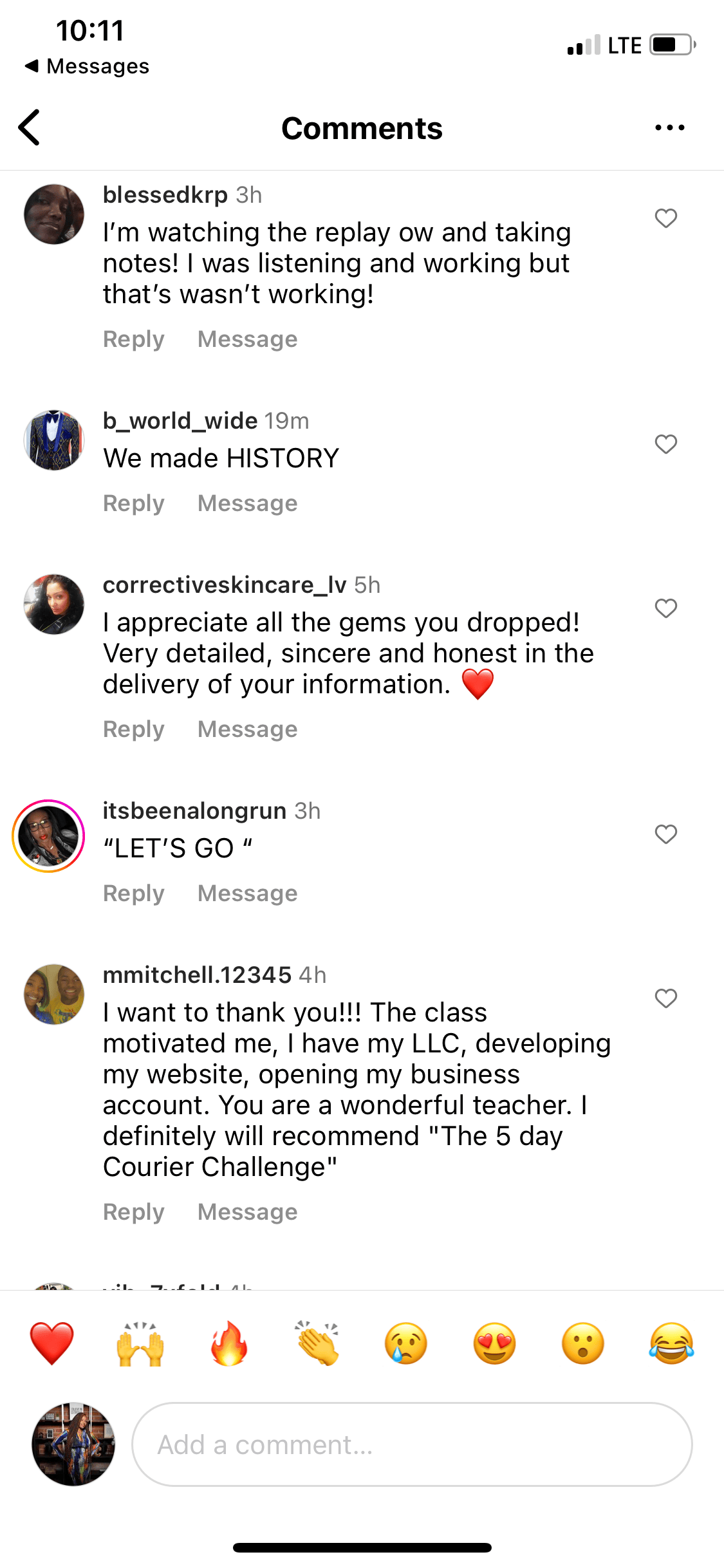Reply to b_world_wide's comment
The image size is (724, 1568).
[134, 503]
